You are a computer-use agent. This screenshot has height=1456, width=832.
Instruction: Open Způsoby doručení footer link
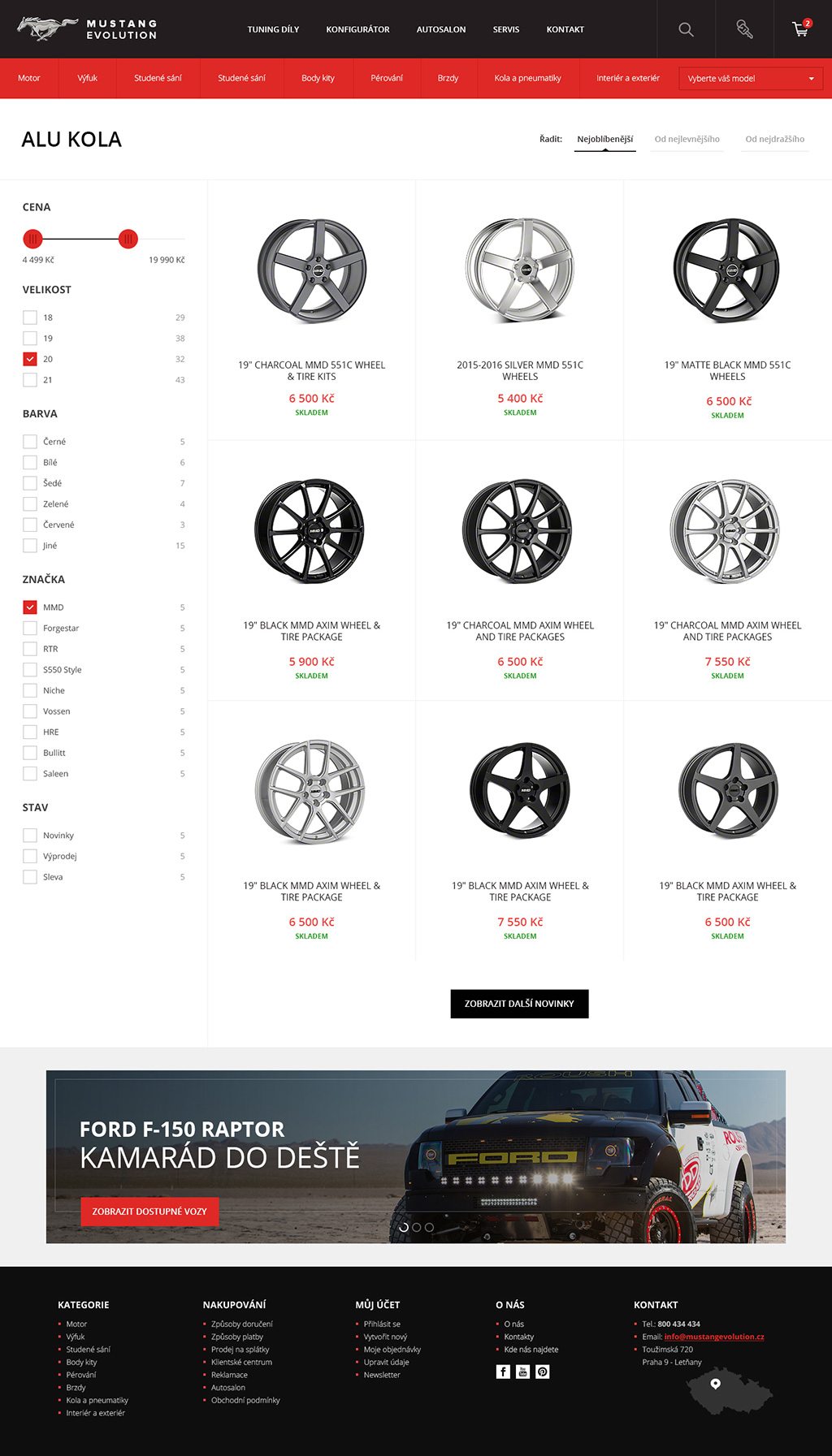[242, 1324]
